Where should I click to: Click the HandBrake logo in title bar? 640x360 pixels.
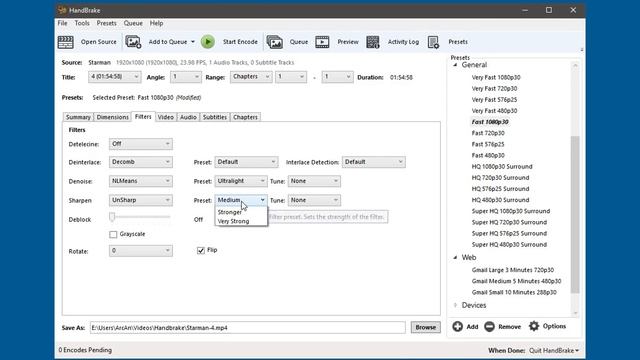[x=62, y=10]
